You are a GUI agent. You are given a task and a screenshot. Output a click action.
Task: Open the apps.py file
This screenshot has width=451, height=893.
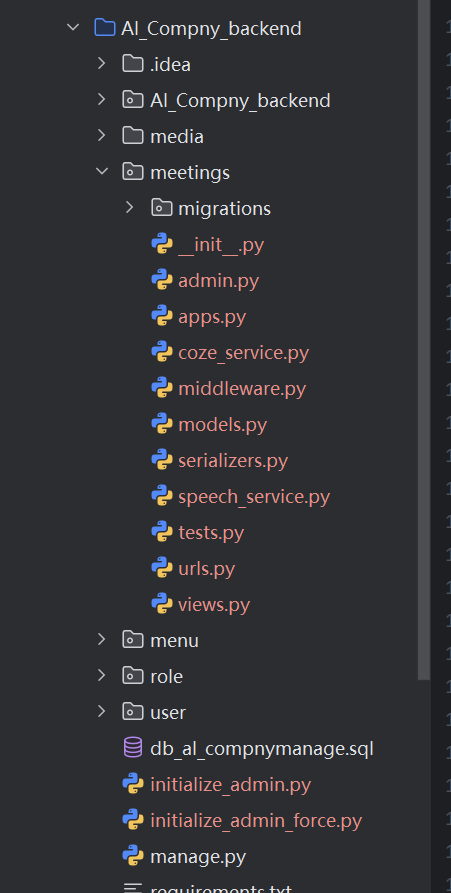coord(212,317)
